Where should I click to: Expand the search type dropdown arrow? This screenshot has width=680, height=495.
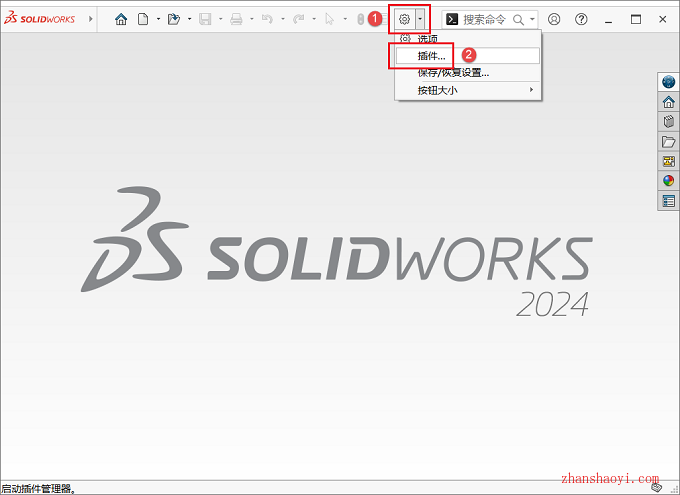point(533,19)
